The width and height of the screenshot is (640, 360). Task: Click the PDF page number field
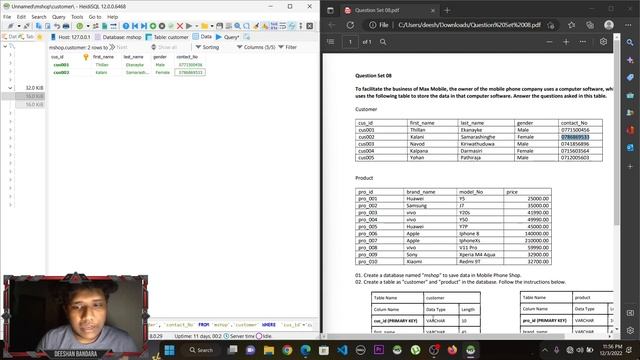(350, 42)
